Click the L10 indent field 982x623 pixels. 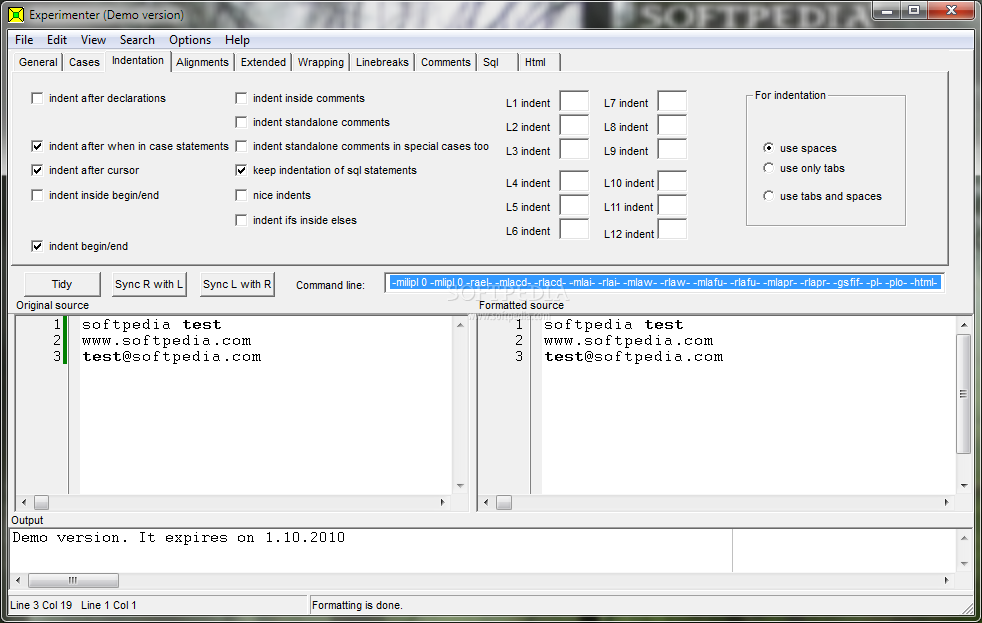673,182
